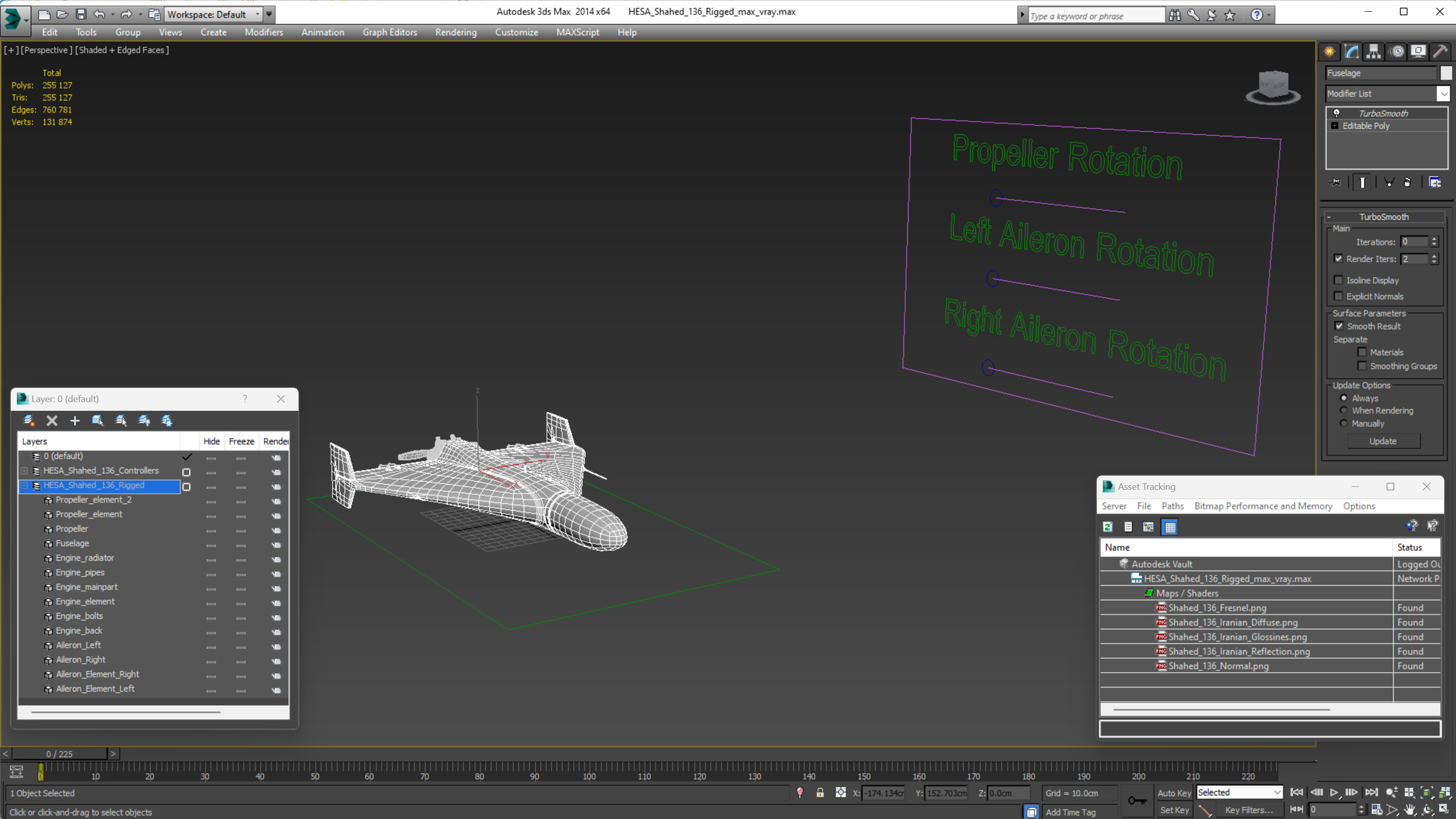Enable Separate by Smoothing Groups checkbox
Viewport: 1456px width, 819px height.
[x=1362, y=366]
